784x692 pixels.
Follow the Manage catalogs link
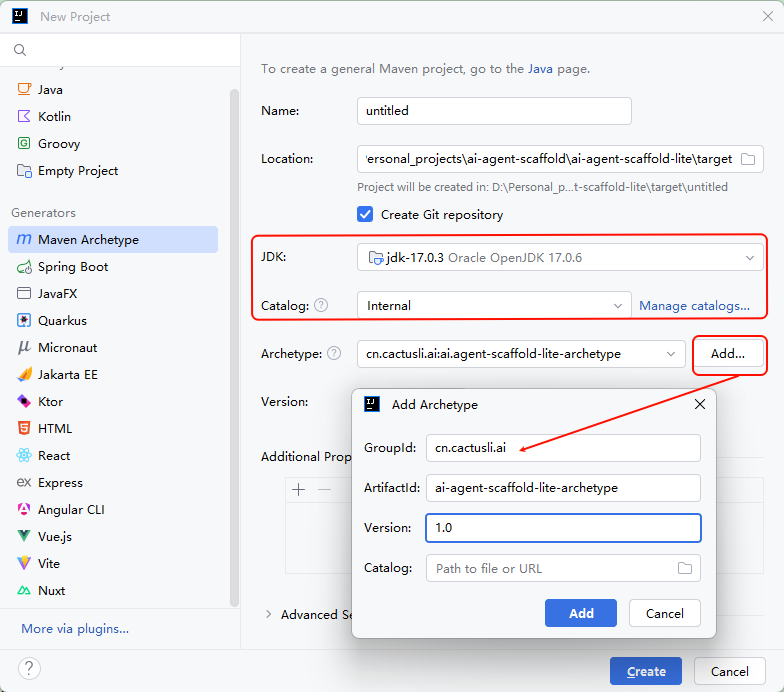tap(694, 306)
